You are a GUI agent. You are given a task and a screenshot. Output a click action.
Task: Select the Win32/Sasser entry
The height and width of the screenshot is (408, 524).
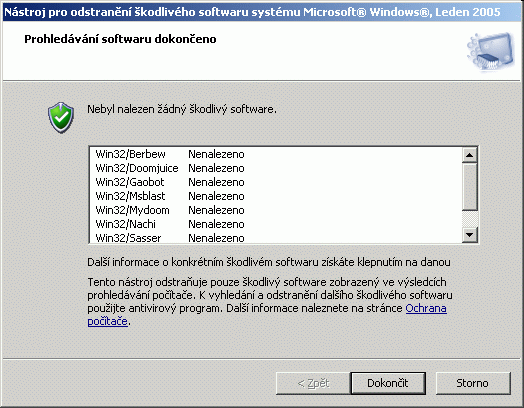[x=128, y=238]
